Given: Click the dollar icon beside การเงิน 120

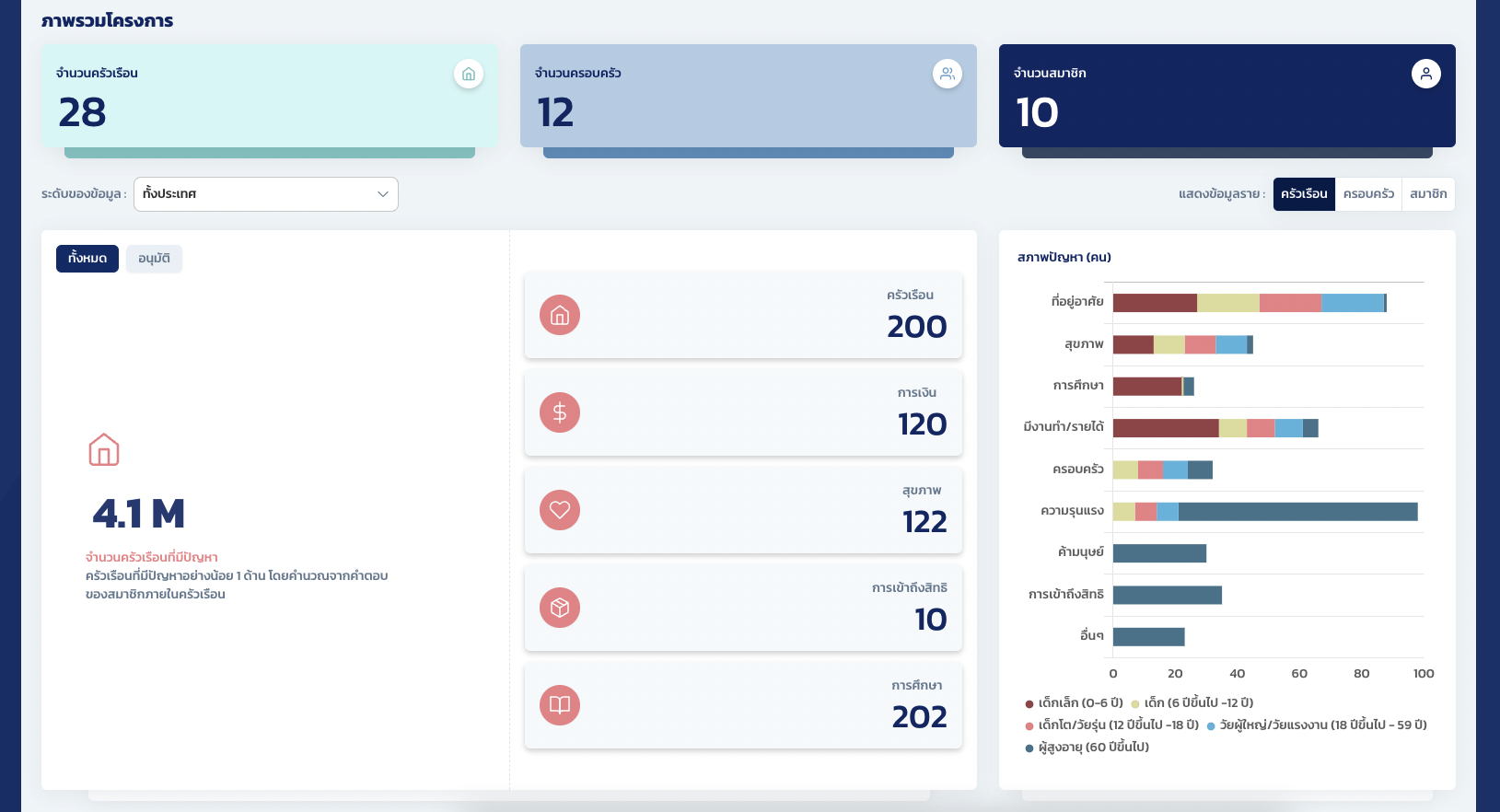Looking at the screenshot, I should click(560, 412).
